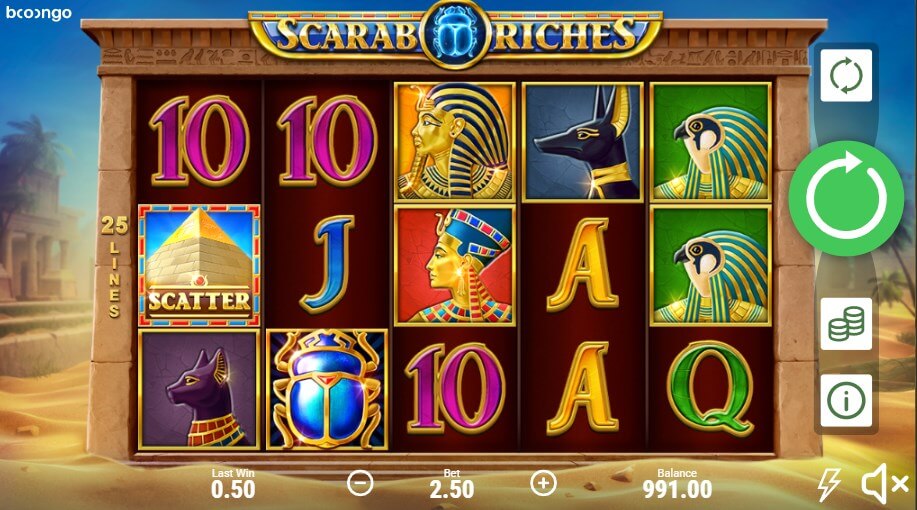Unmute the game sound
The width and height of the screenshot is (917, 510).
tap(884, 484)
